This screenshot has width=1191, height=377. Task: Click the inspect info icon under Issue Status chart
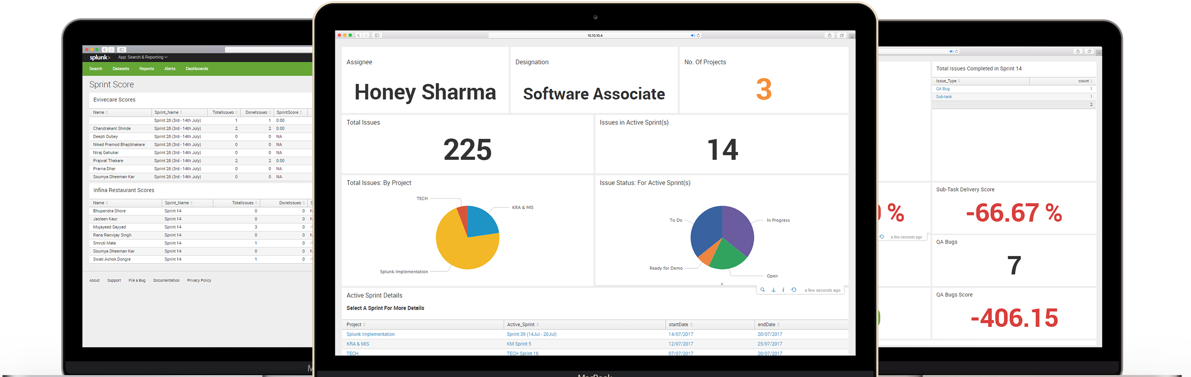(x=783, y=290)
